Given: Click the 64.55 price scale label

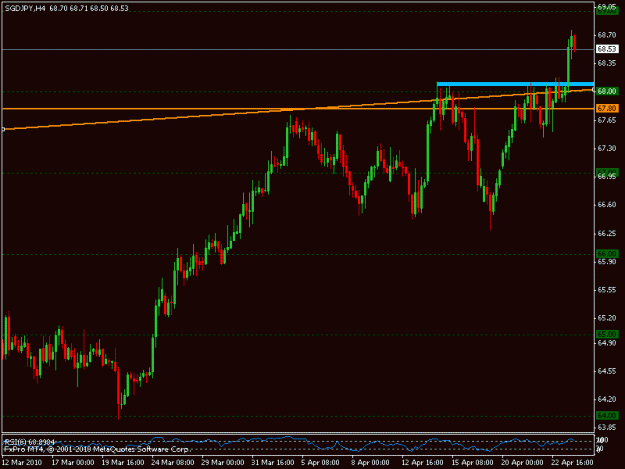Looking at the screenshot, I should [x=607, y=371].
